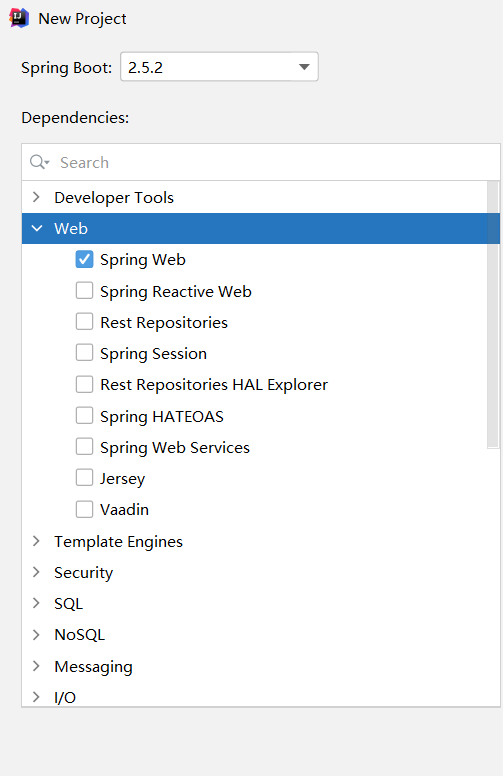Uncheck the Spring Web checkbox
The height and width of the screenshot is (776, 503).
(84, 259)
